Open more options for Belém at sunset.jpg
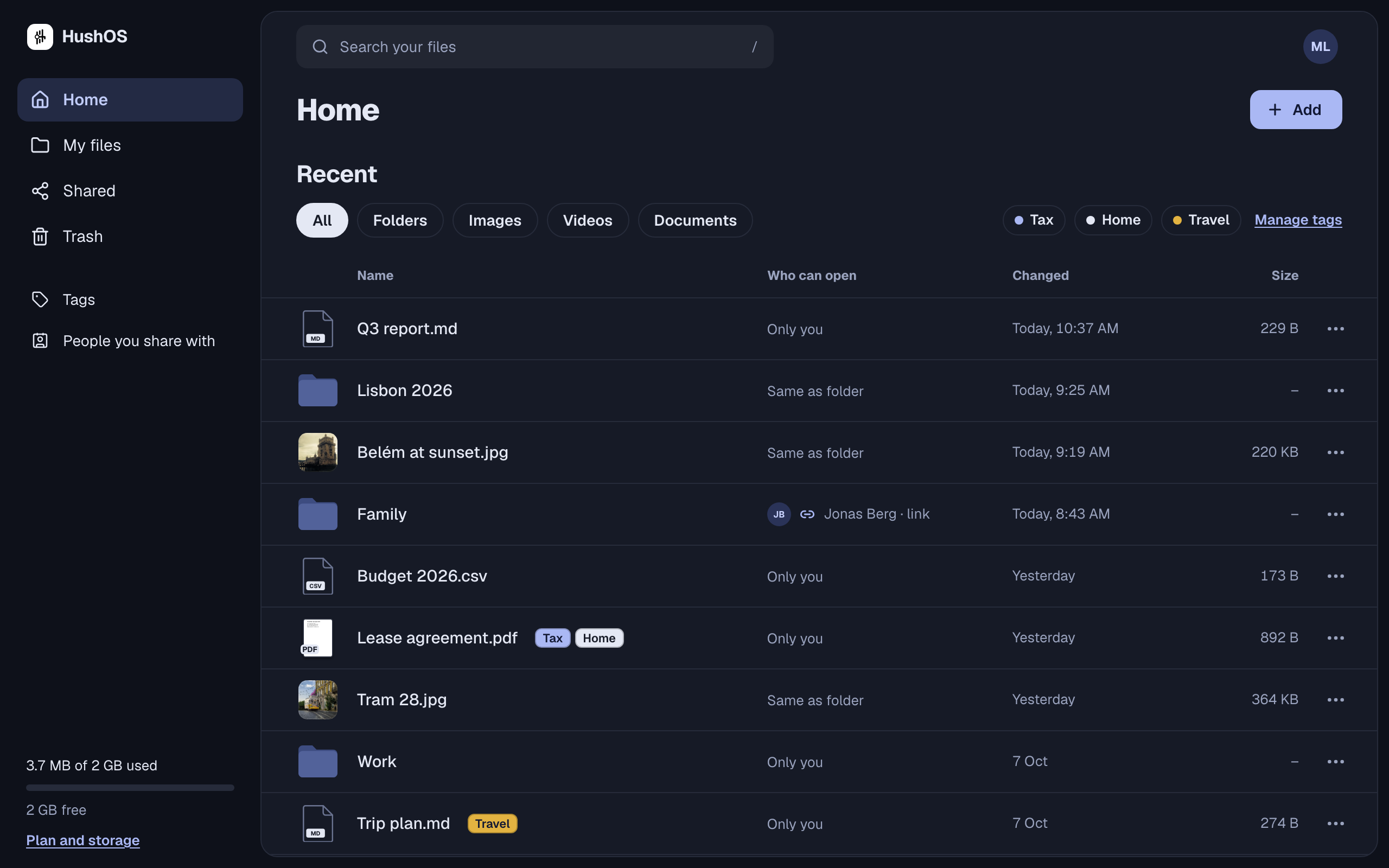Image resolution: width=1389 pixels, height=868 pixels. (x=1336, y=452)
